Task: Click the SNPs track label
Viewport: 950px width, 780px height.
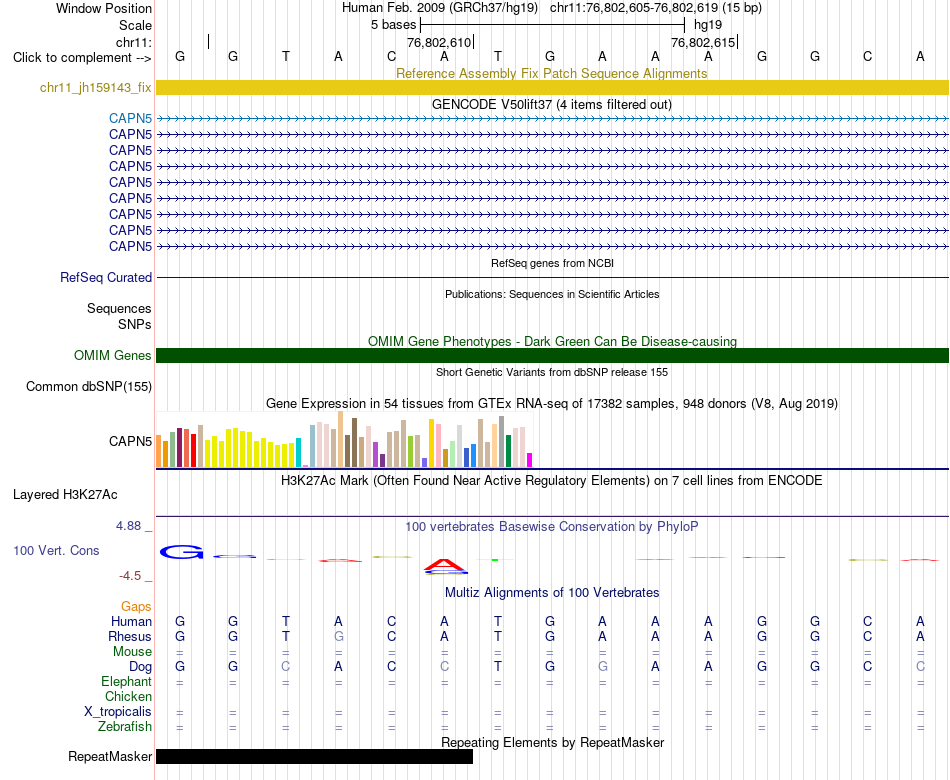Action: pos(135,324)
